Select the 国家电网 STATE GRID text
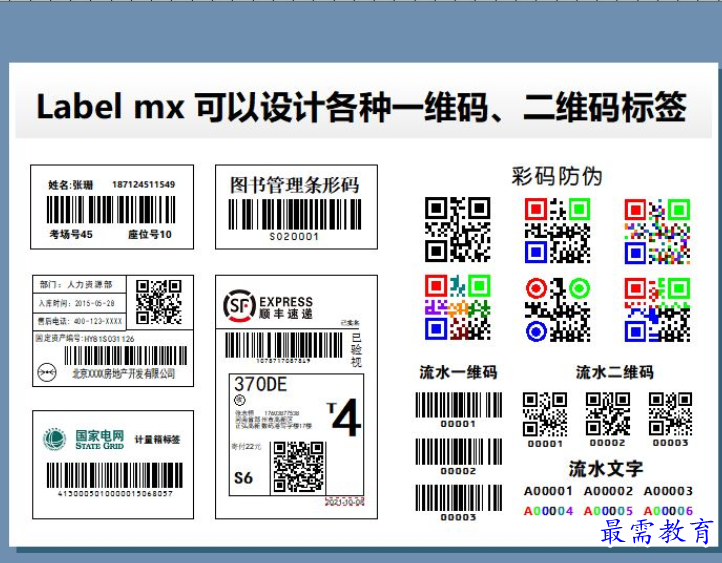Image resolution: width=722 pixels, height=563 pixels. coord(99,440)
